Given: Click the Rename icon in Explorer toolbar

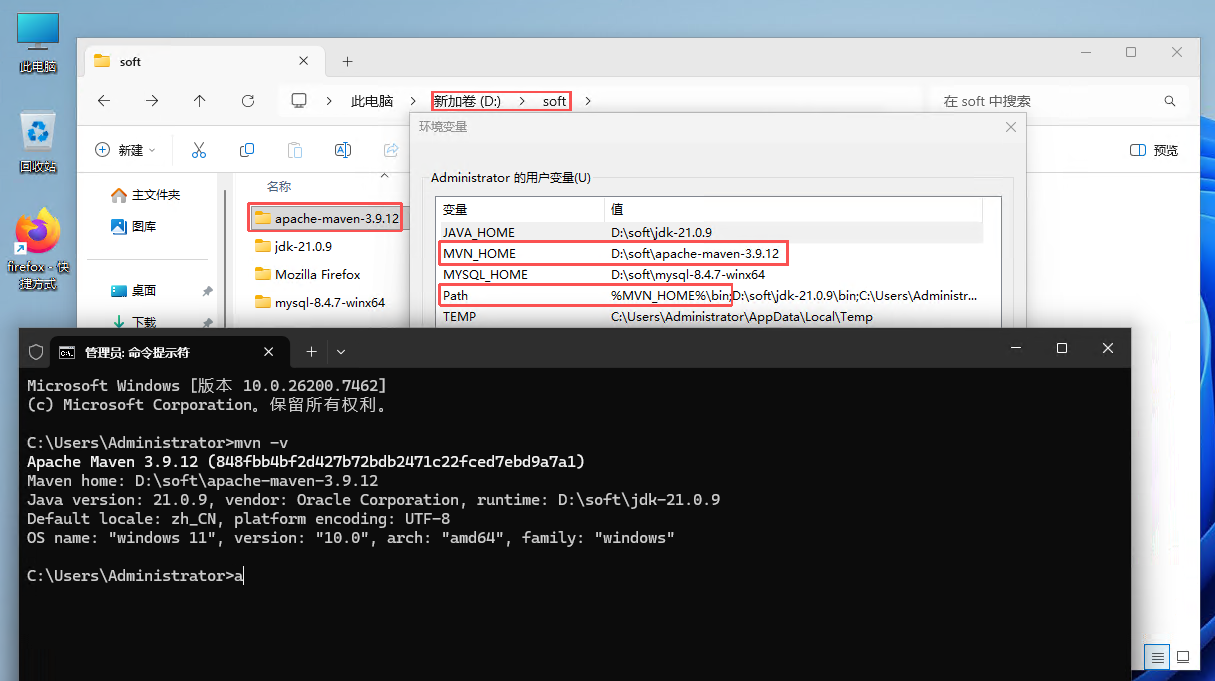Looking at the screenshot, I should click(x=343, y=150).
